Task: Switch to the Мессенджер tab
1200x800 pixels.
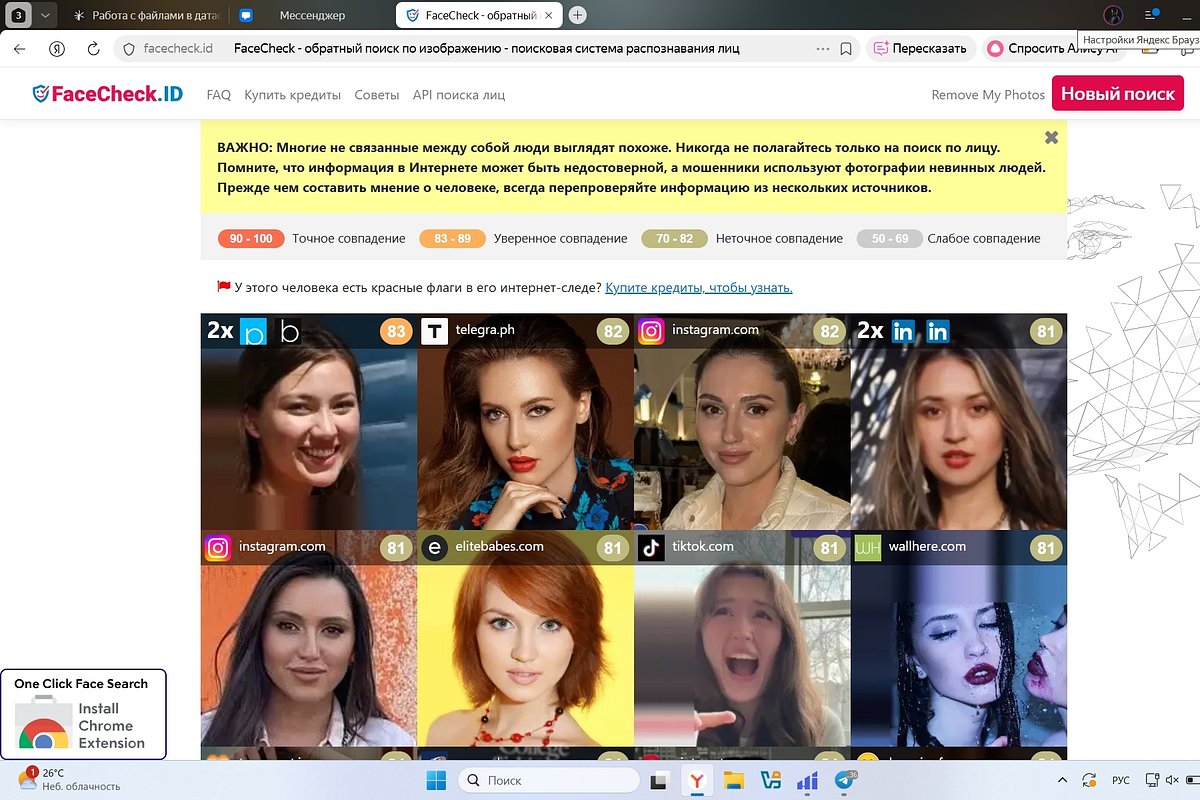Action: pyautogui.click(x=312, y=16)
